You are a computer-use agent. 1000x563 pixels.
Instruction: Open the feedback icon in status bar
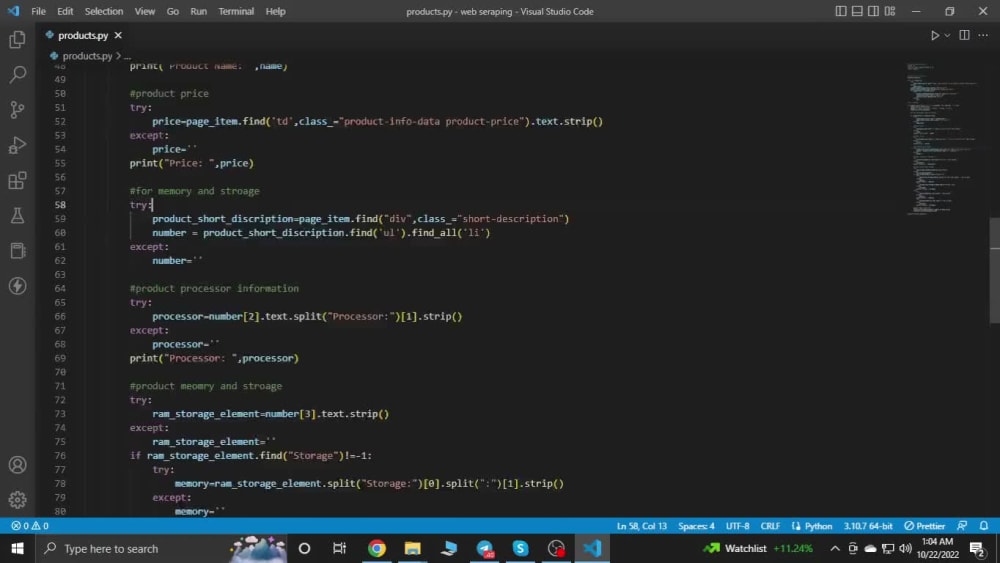coord(962,526)
